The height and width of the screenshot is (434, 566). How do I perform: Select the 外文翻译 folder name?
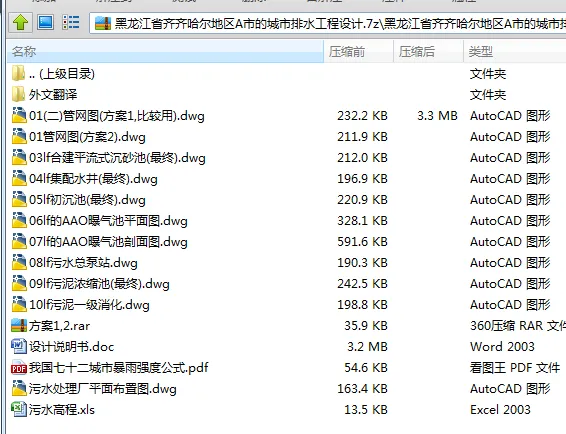click(53, 95)
